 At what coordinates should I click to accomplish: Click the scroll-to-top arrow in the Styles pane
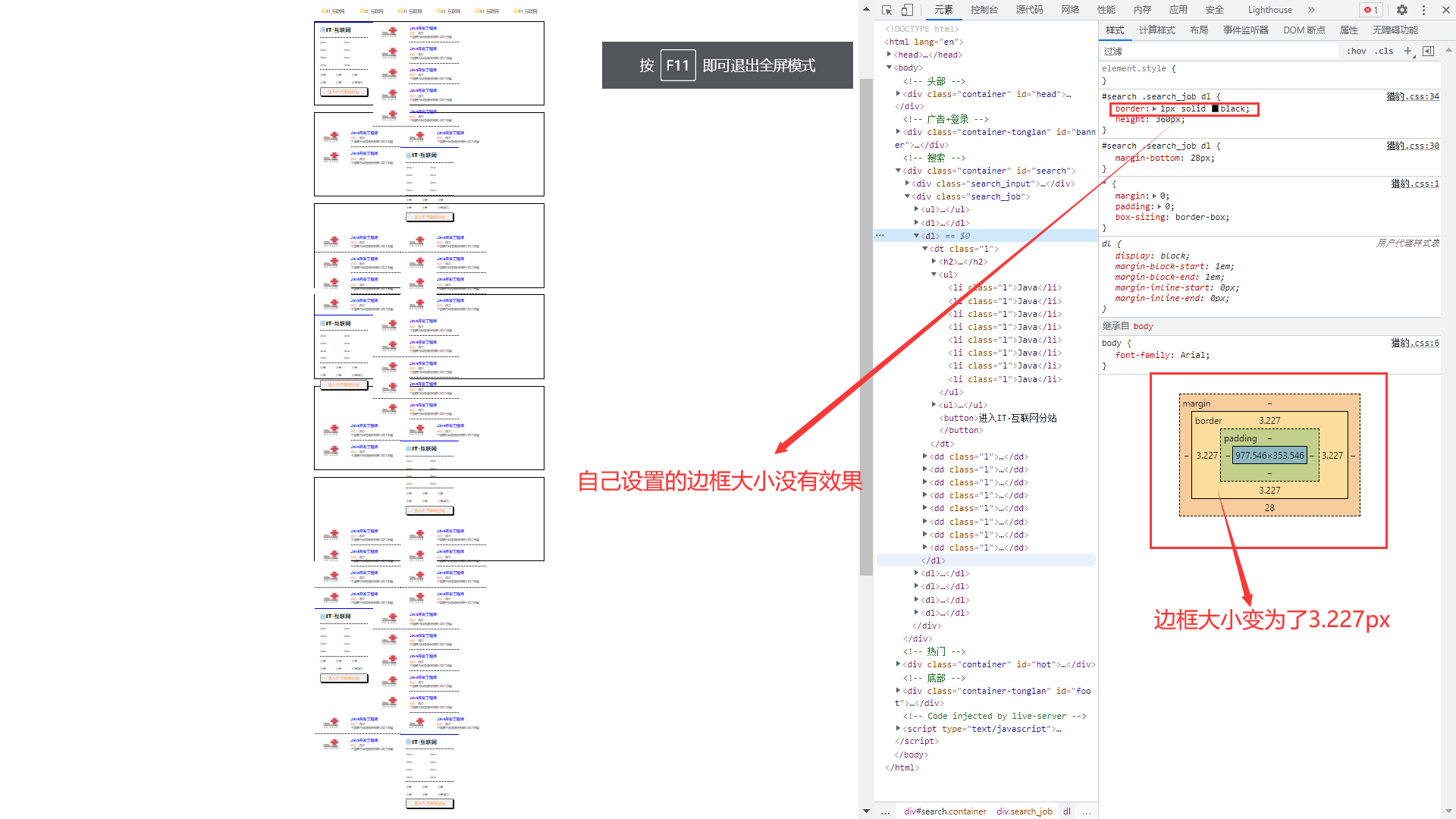1449,50
